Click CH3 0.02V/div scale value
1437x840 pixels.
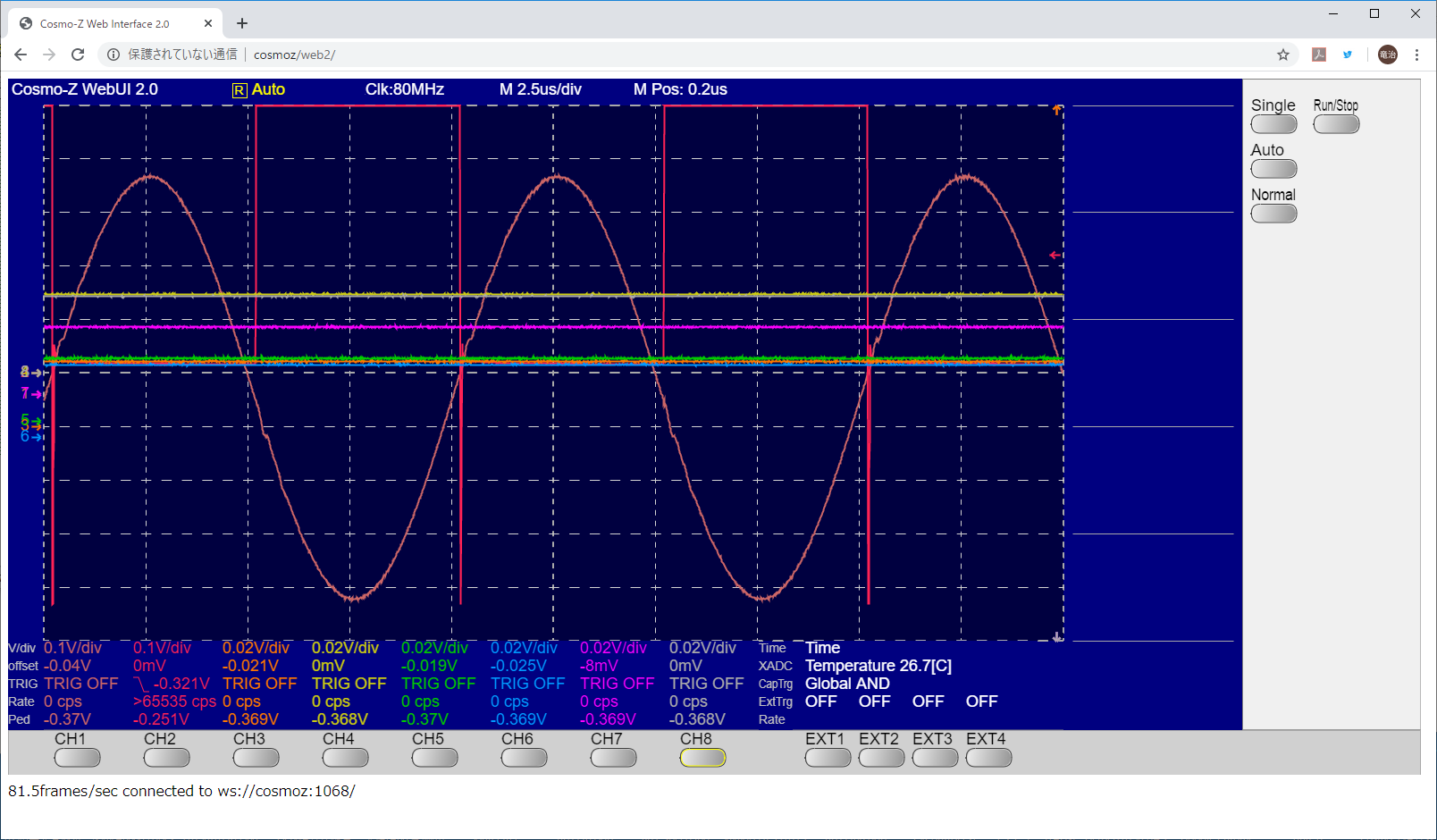[x=256, y=648]
